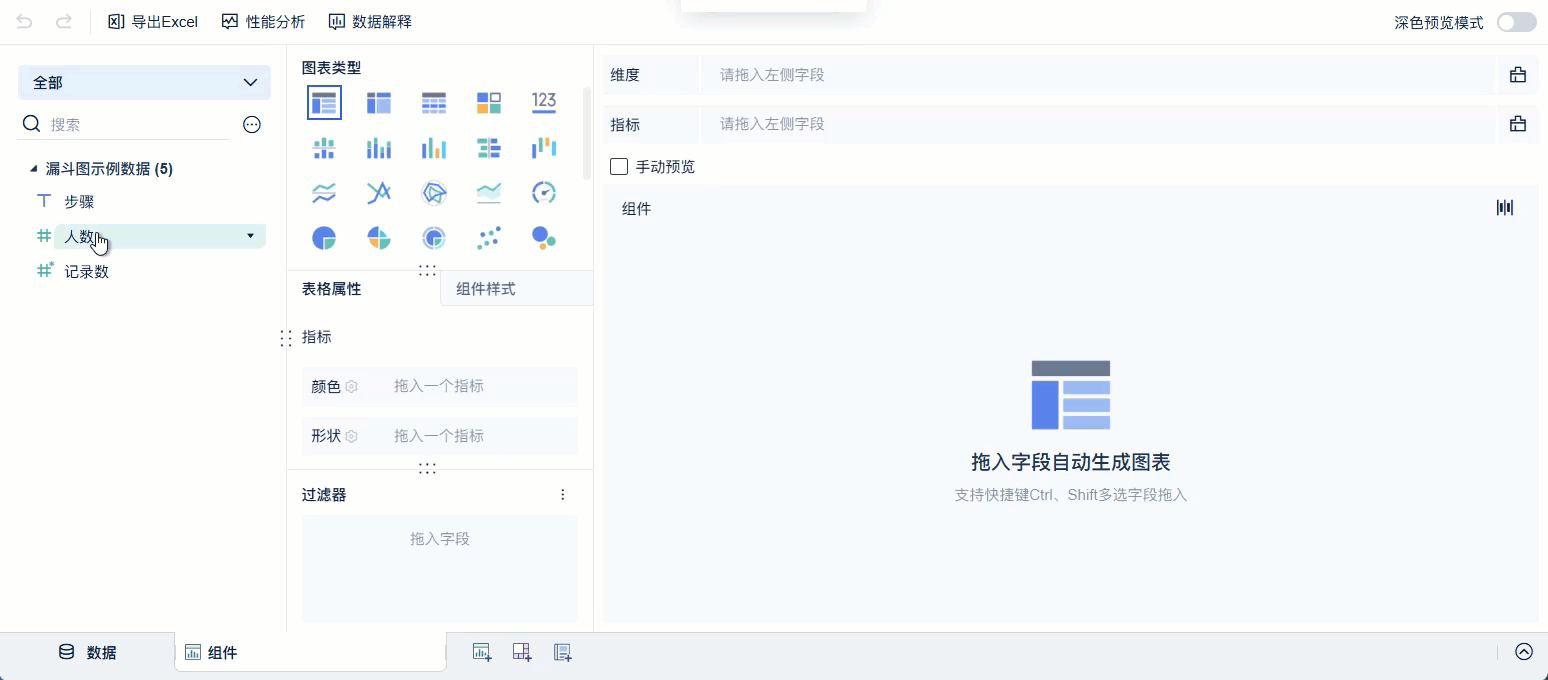Viewport: 1548px width, 680px height.
Task: Pick the rose chart icon
Action: click(x=379, y=238)
